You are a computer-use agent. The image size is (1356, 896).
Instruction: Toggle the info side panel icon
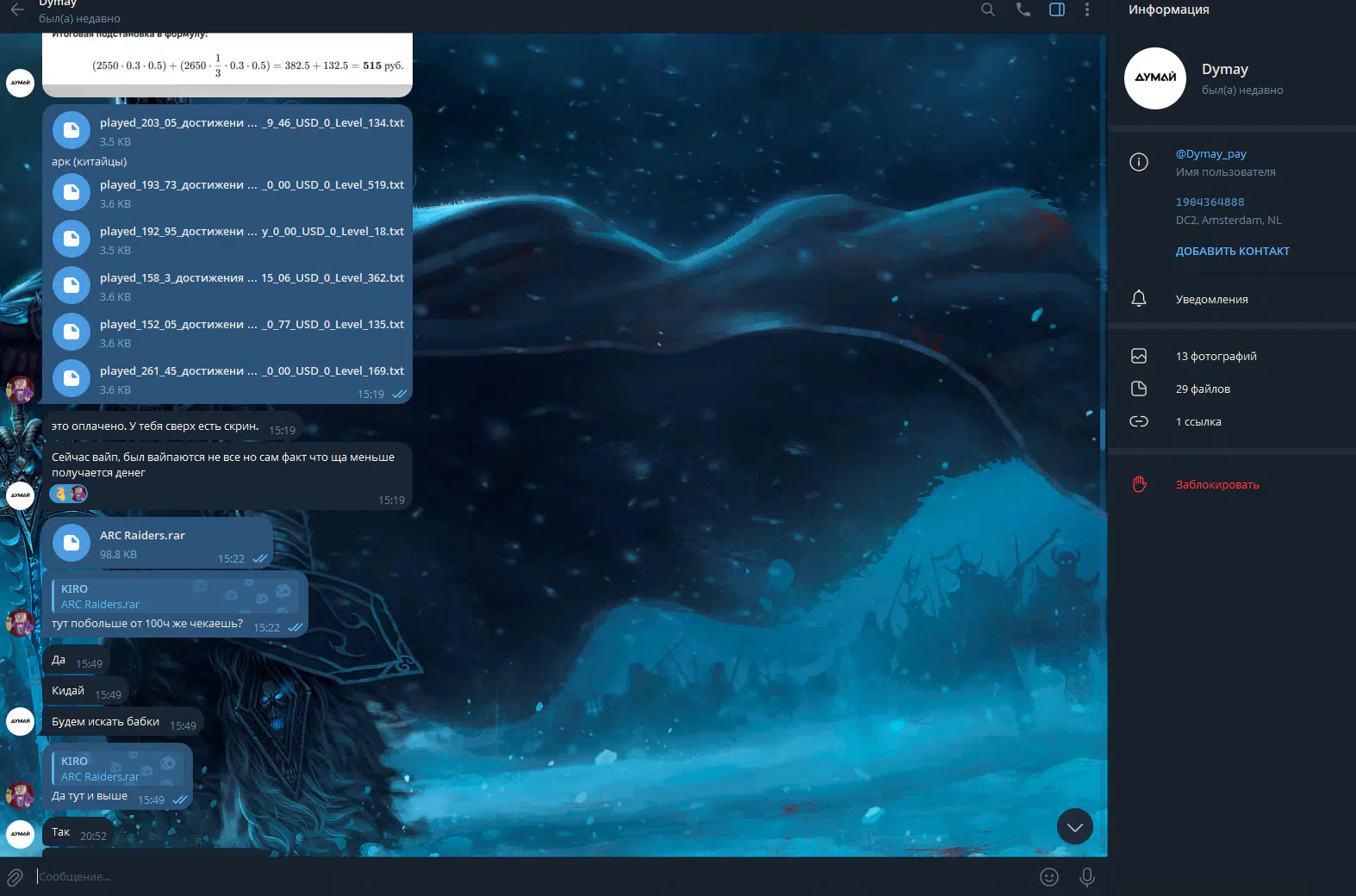pos(1057,10)
